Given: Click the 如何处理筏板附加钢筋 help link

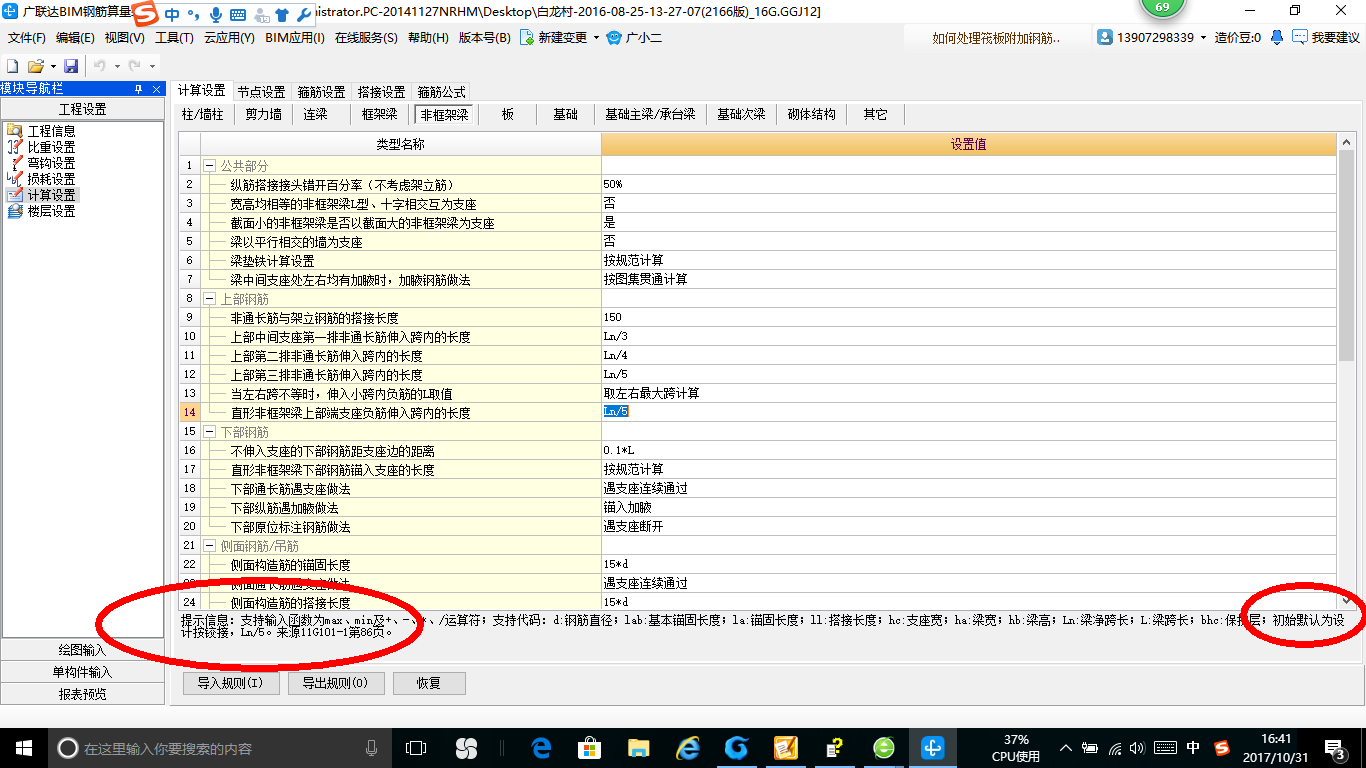Looking at the screenshot, I should coord(996,38).
